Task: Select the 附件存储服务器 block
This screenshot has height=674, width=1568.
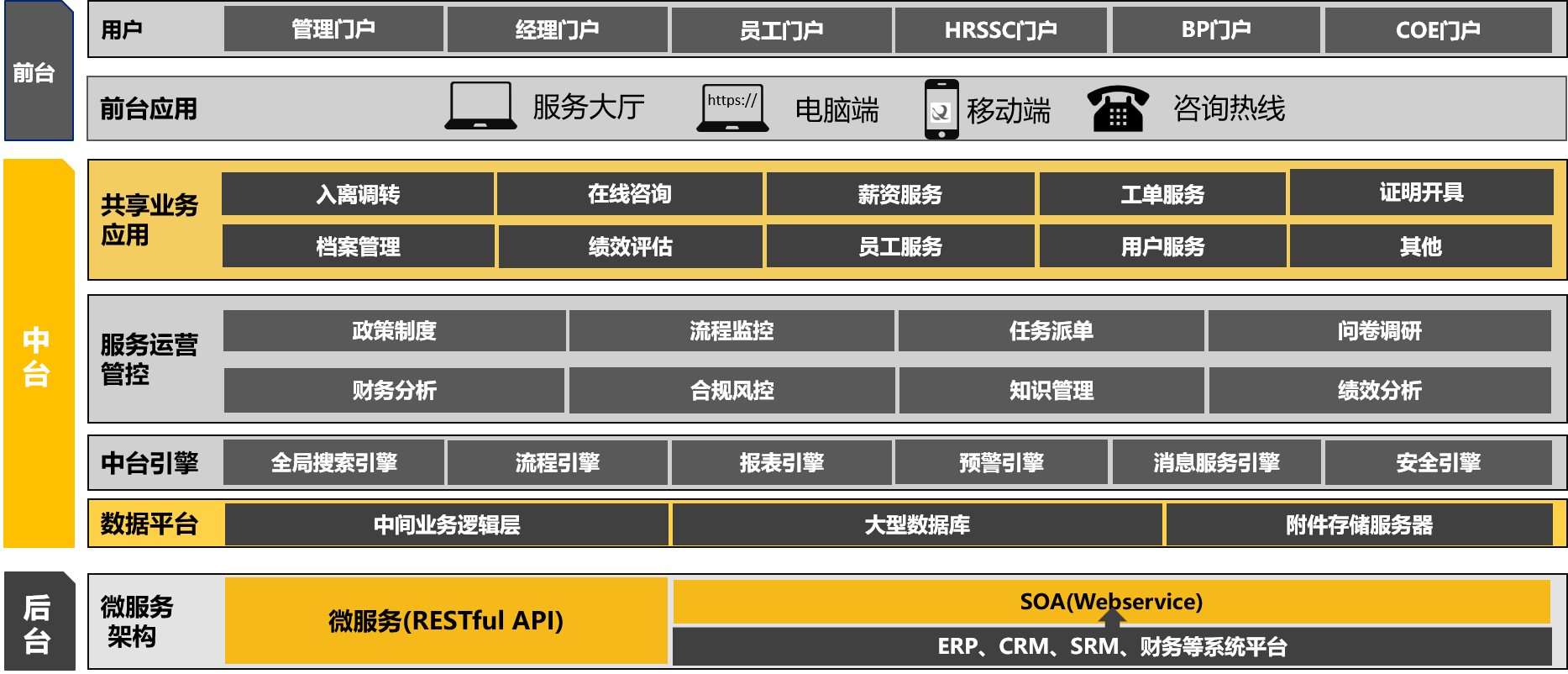Action: (1359, 524)
